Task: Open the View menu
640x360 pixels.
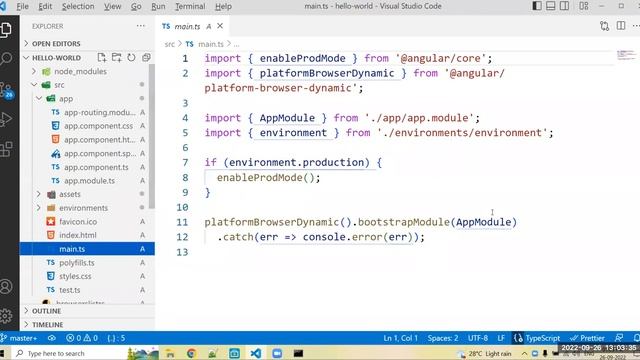Action: click(112, 6)
